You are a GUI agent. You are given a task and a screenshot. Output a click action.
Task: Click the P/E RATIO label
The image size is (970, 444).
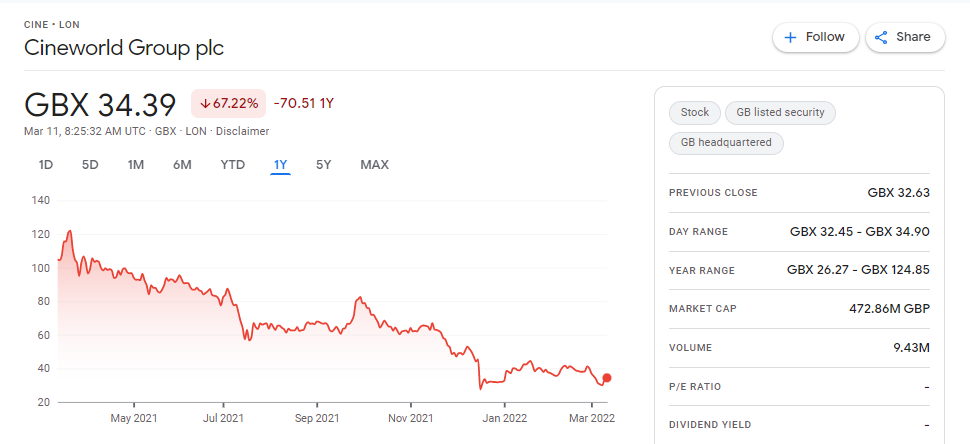(695, 387)
